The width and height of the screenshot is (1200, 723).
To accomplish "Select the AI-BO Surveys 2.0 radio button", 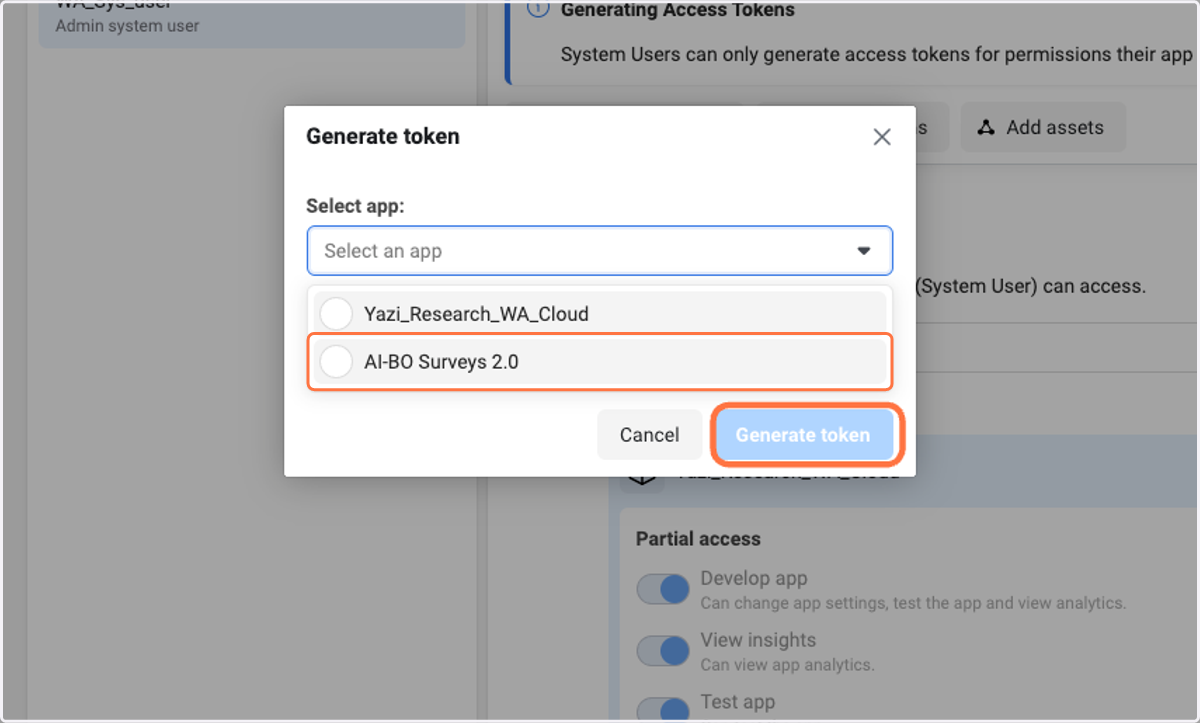I will (336, 362).
